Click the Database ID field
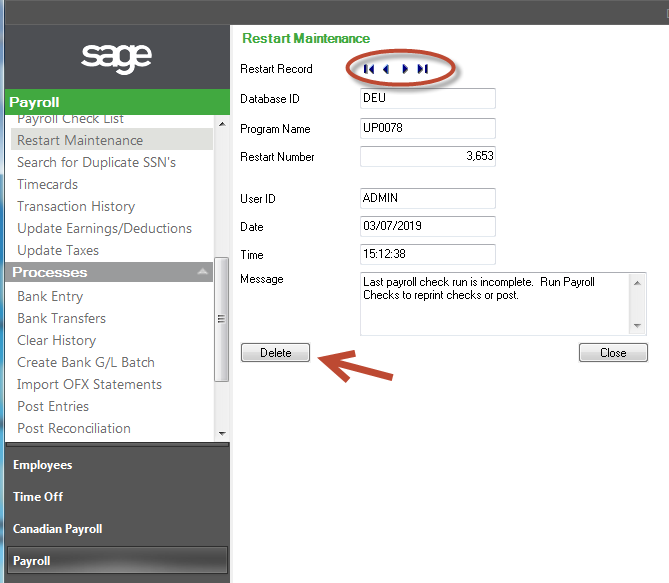669x583 pixels. click(428, 99)
